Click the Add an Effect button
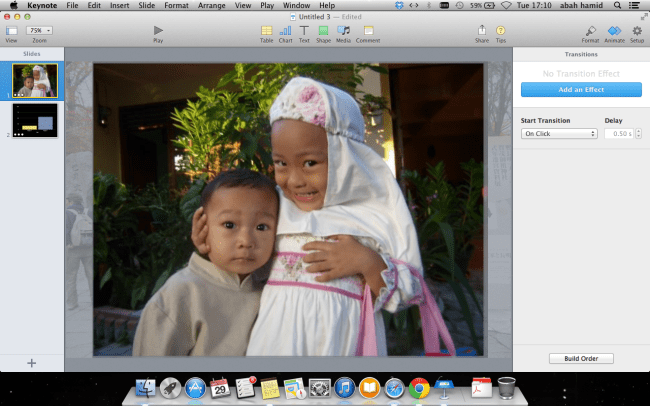Screen dimensions: 650x406 (581, 90)
